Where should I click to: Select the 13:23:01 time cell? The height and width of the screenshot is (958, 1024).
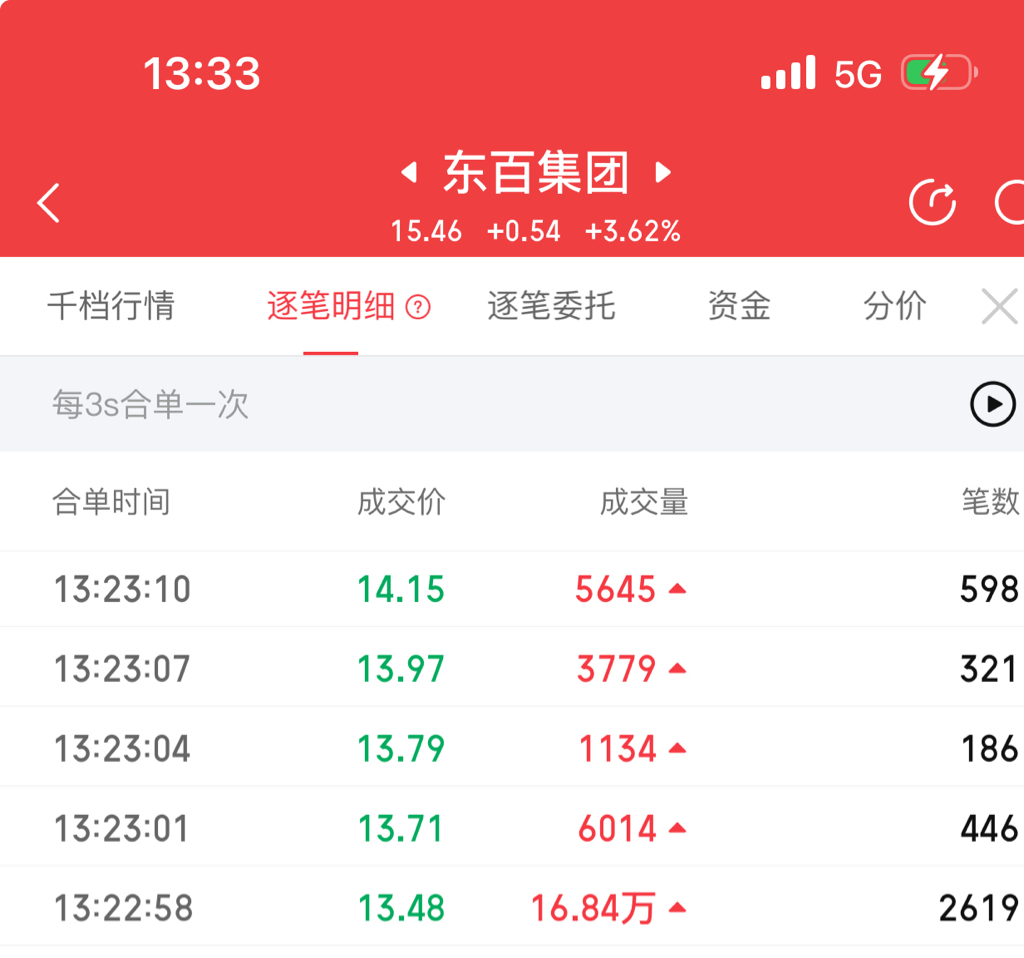click(x=122, y=828)
